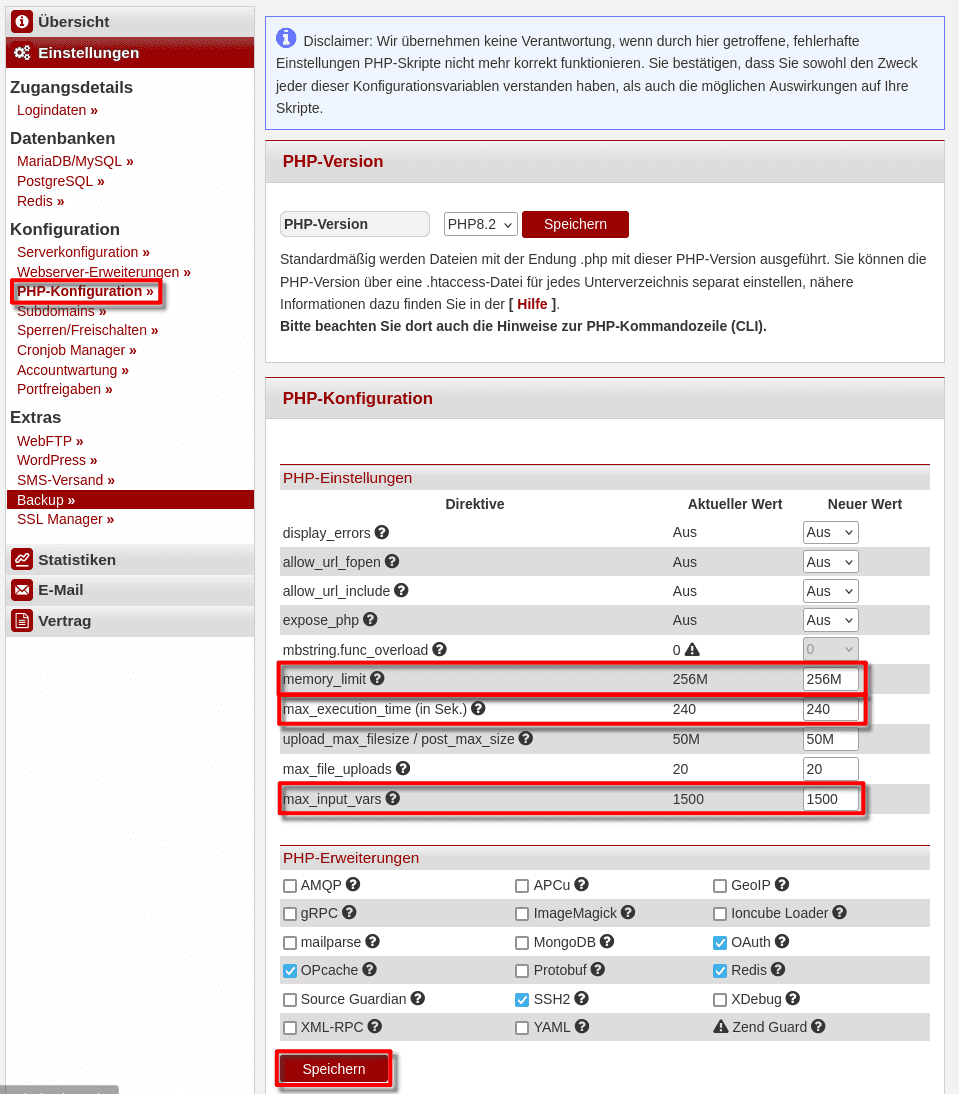Screen dimensions: 960x1094
Task: Click the Vertrag document icon in sidebar
Action: click(22, 621)
